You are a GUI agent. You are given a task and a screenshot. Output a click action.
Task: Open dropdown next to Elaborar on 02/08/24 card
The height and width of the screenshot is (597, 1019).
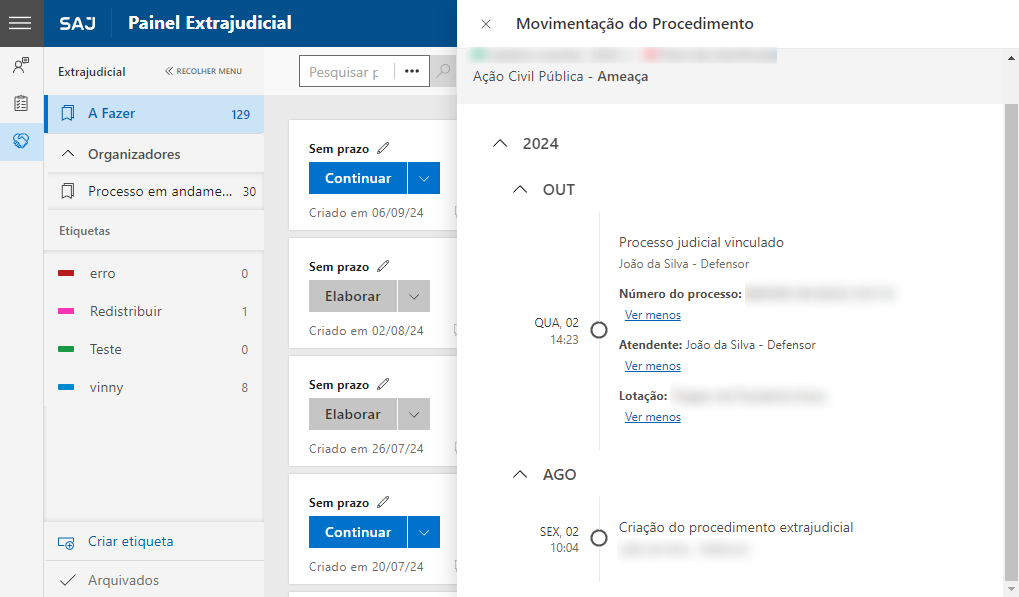414,296
